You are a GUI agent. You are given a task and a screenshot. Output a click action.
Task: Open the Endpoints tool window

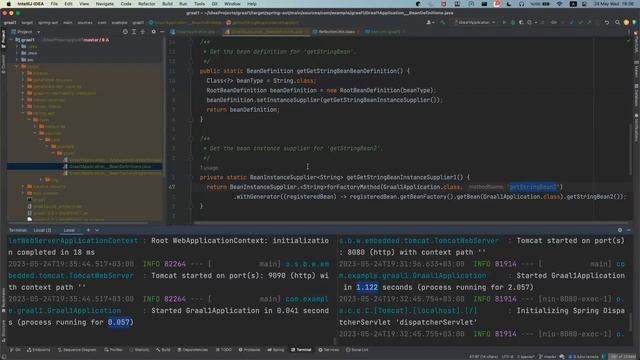pos(39,350)
